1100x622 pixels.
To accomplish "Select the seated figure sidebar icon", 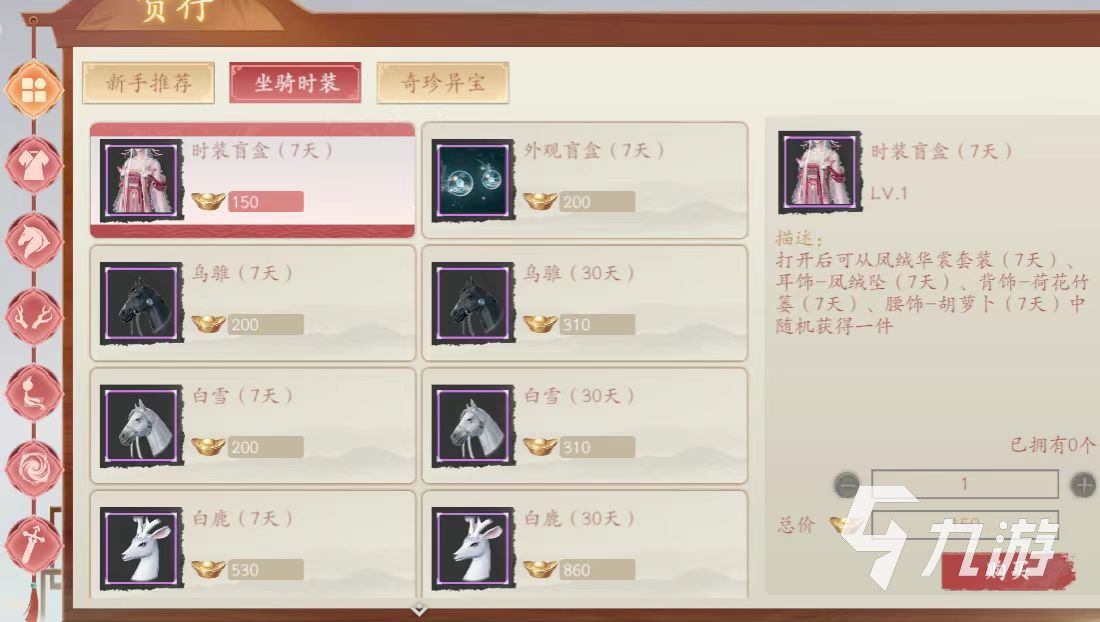I will (x=33, y=393).
